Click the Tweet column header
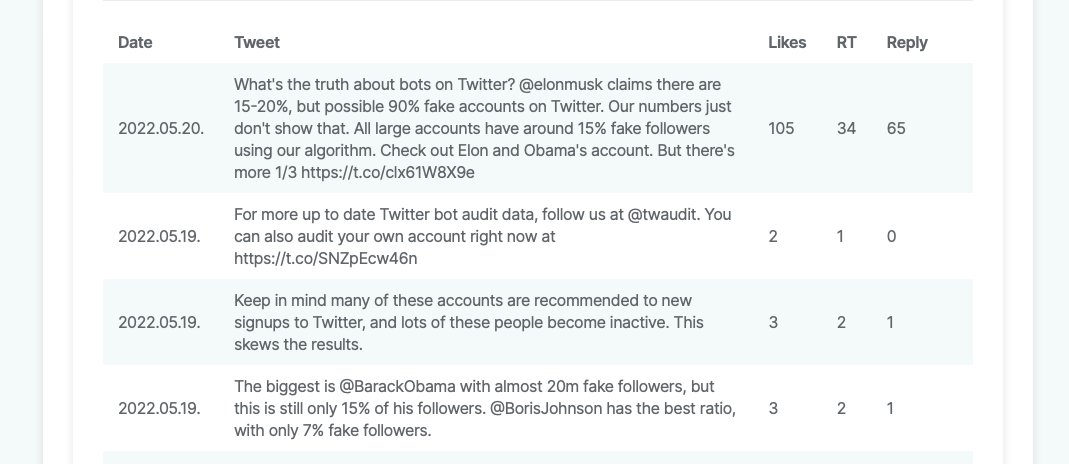Screen dimensions: 1069x464 click(257, 42)
